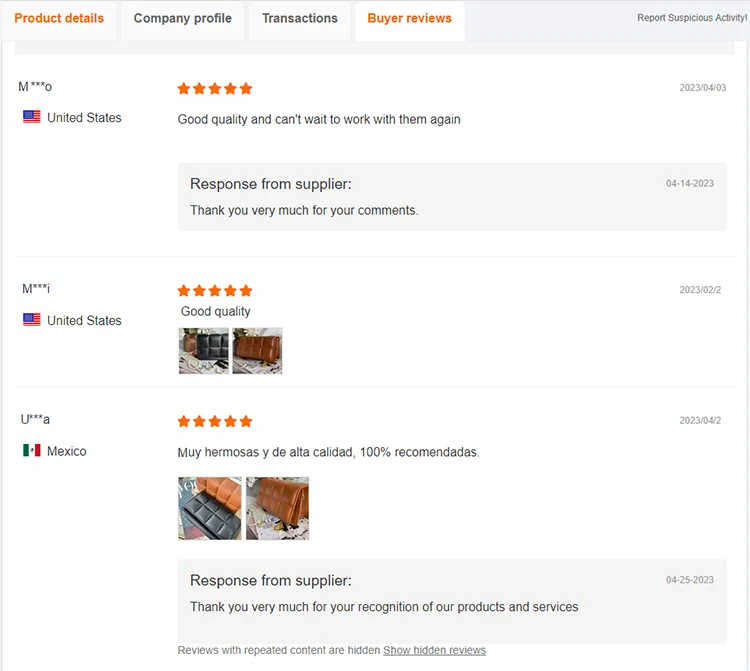The width and height of the screenshot is (750, 671).
Task: Click the Mexico flag icon
Action: pyautogui.click(x=32, y=451)
